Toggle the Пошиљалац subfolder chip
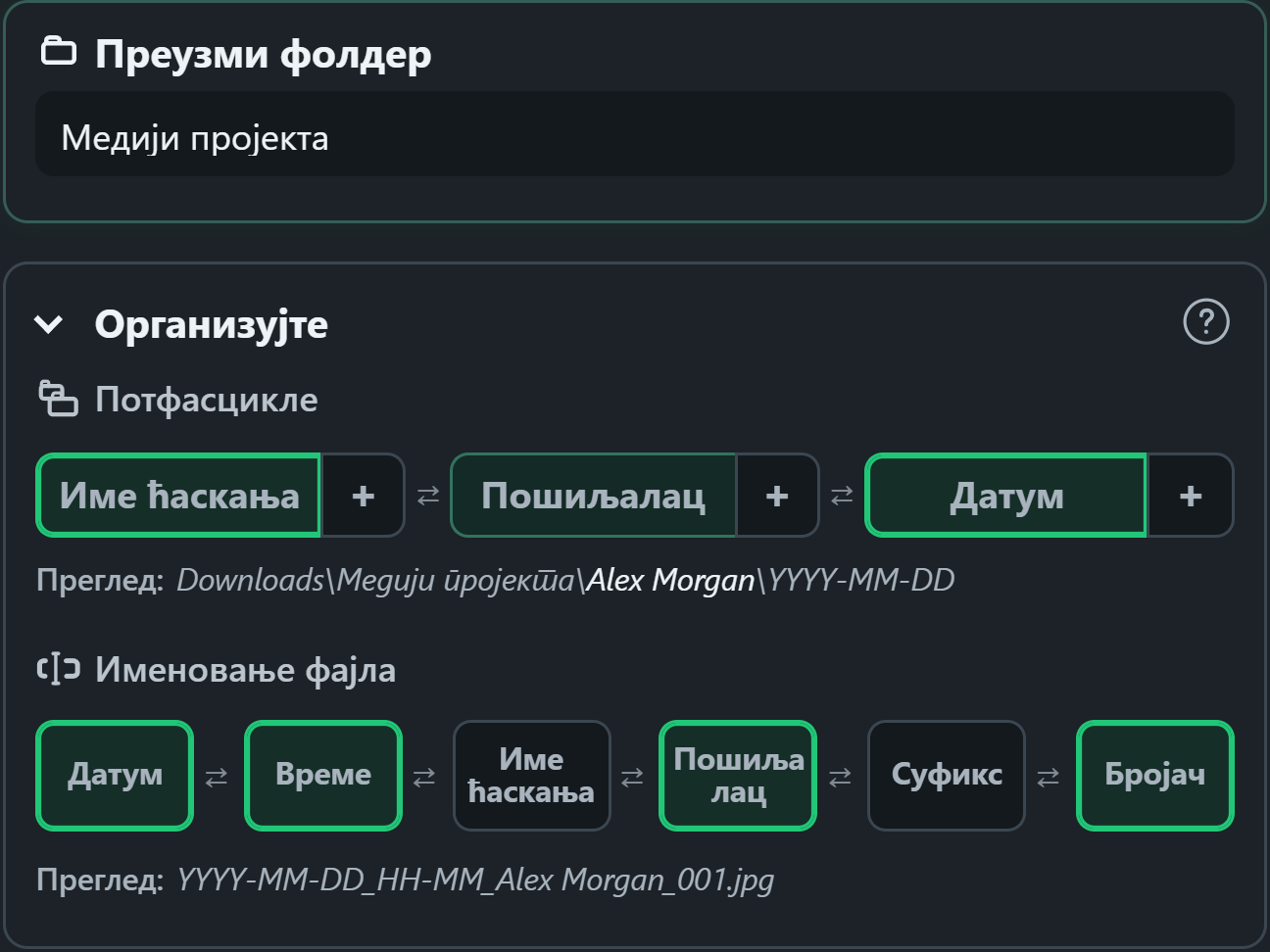 [593, 496]
